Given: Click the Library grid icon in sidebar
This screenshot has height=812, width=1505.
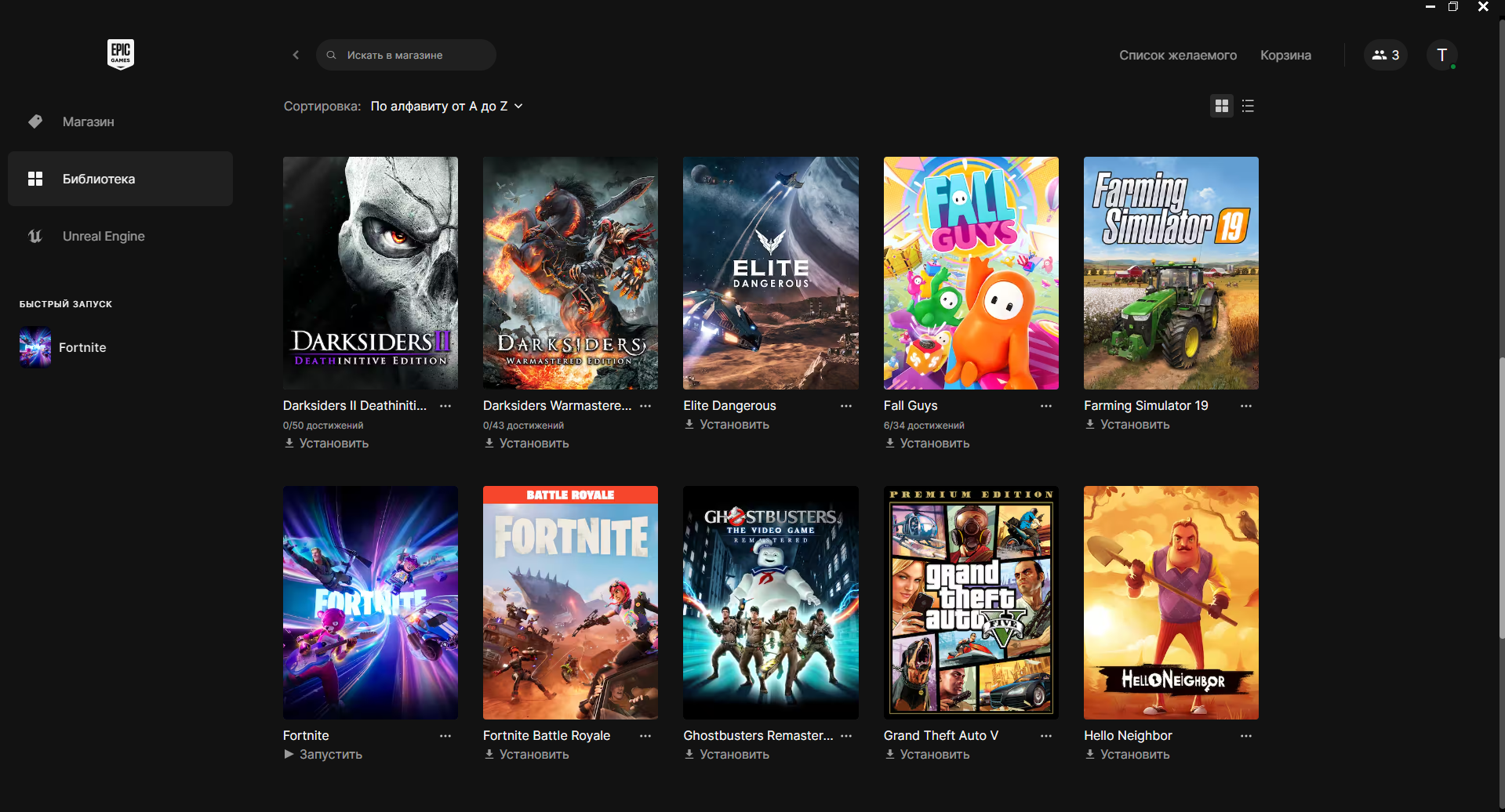Looking at the screenshot, I should [x=35, y=179].
